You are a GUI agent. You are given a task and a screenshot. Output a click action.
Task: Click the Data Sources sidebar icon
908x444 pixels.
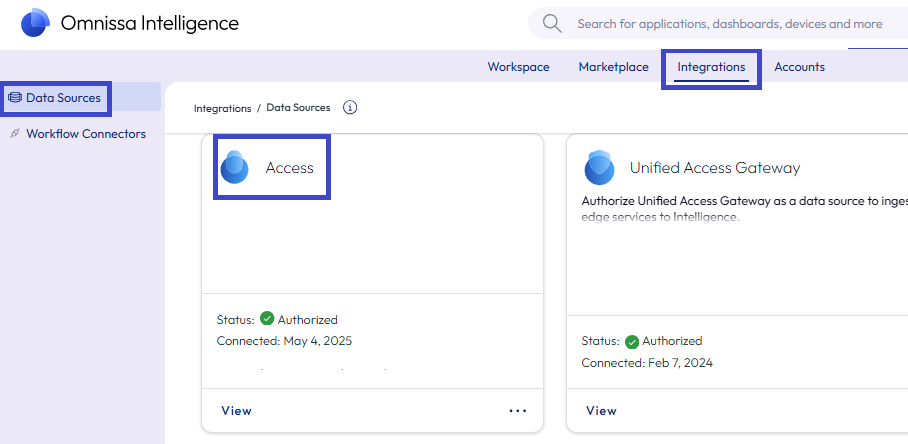(14, 98)
